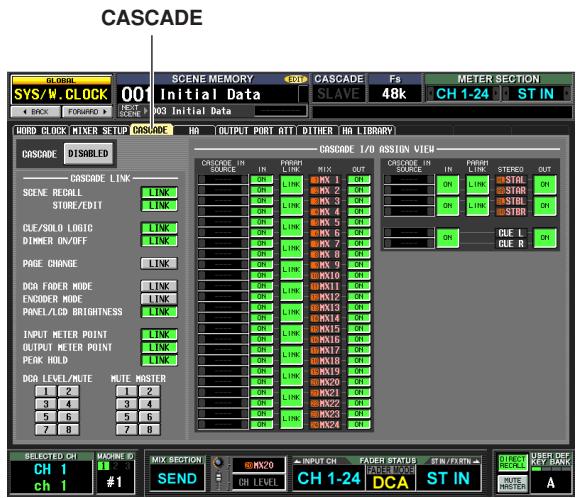Toggle PARAM LINK for MX23/24 pair
This screenshot has width=576, height=498.
pyautogui.click(x=291, y=419)
